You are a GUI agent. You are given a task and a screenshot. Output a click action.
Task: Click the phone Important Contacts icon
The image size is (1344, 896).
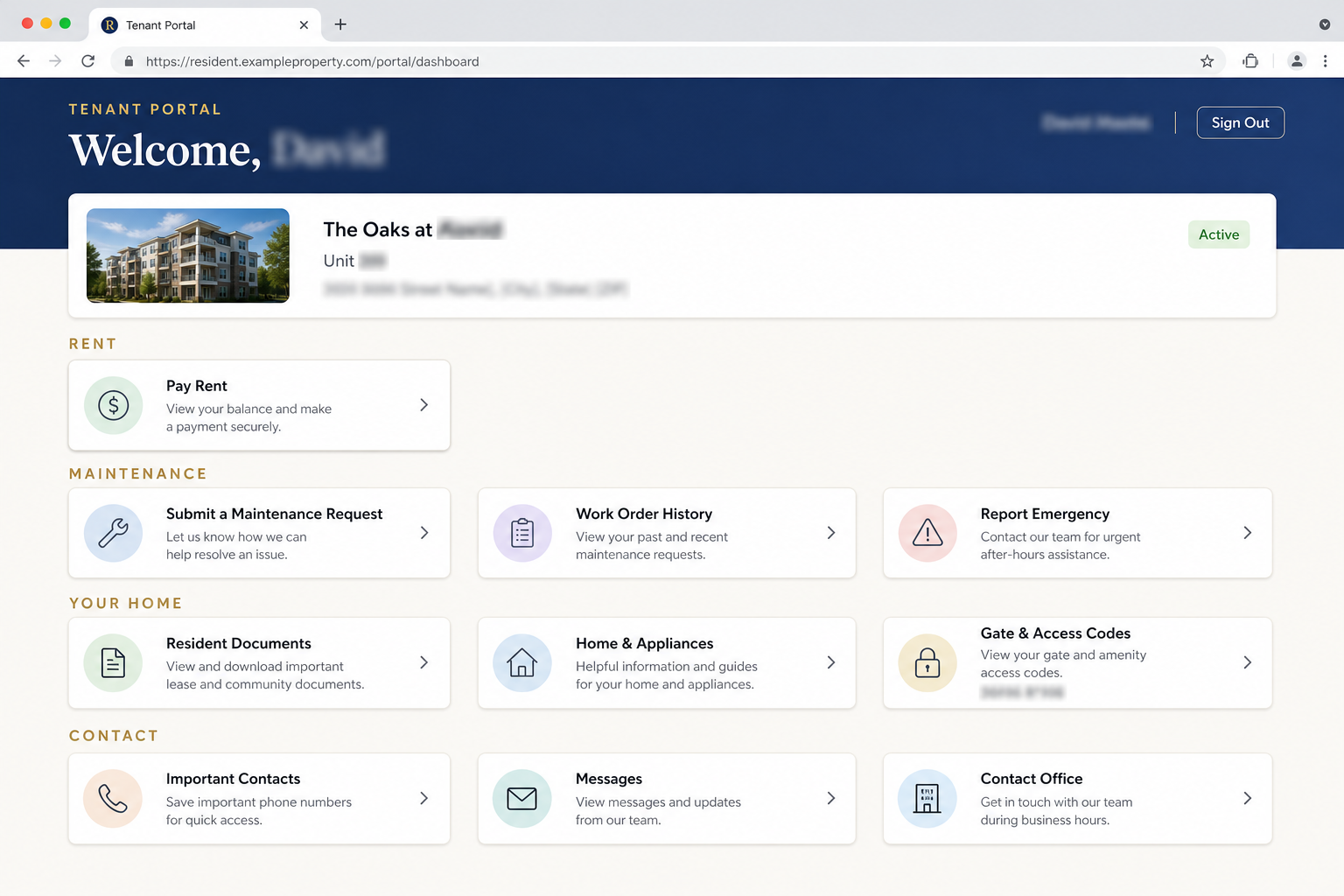pos(114,798)
